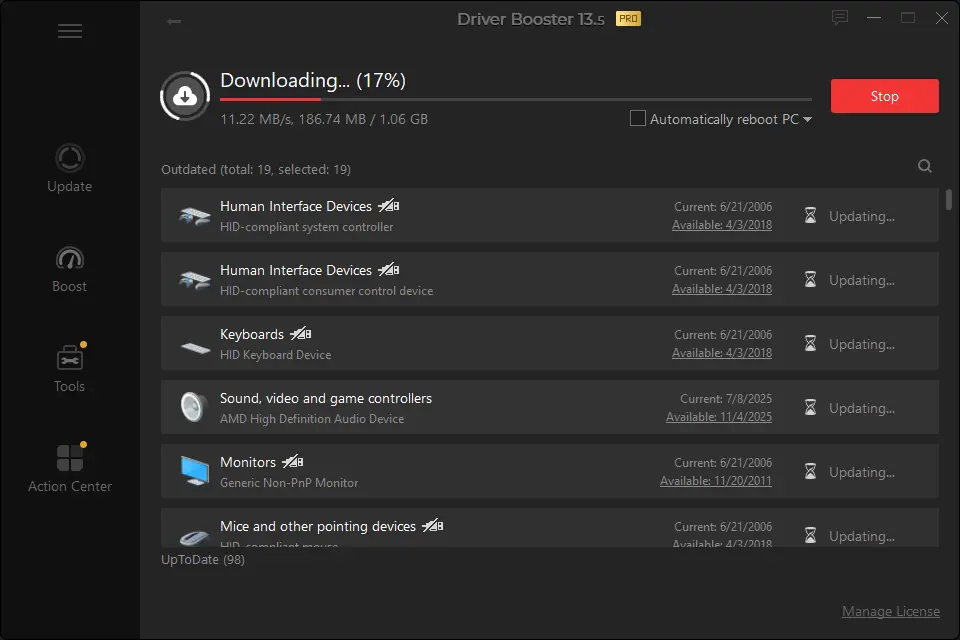Screen dimensions: 960x640
Task: Click the mouse icon for pointing devices
Action: point(195,537)
